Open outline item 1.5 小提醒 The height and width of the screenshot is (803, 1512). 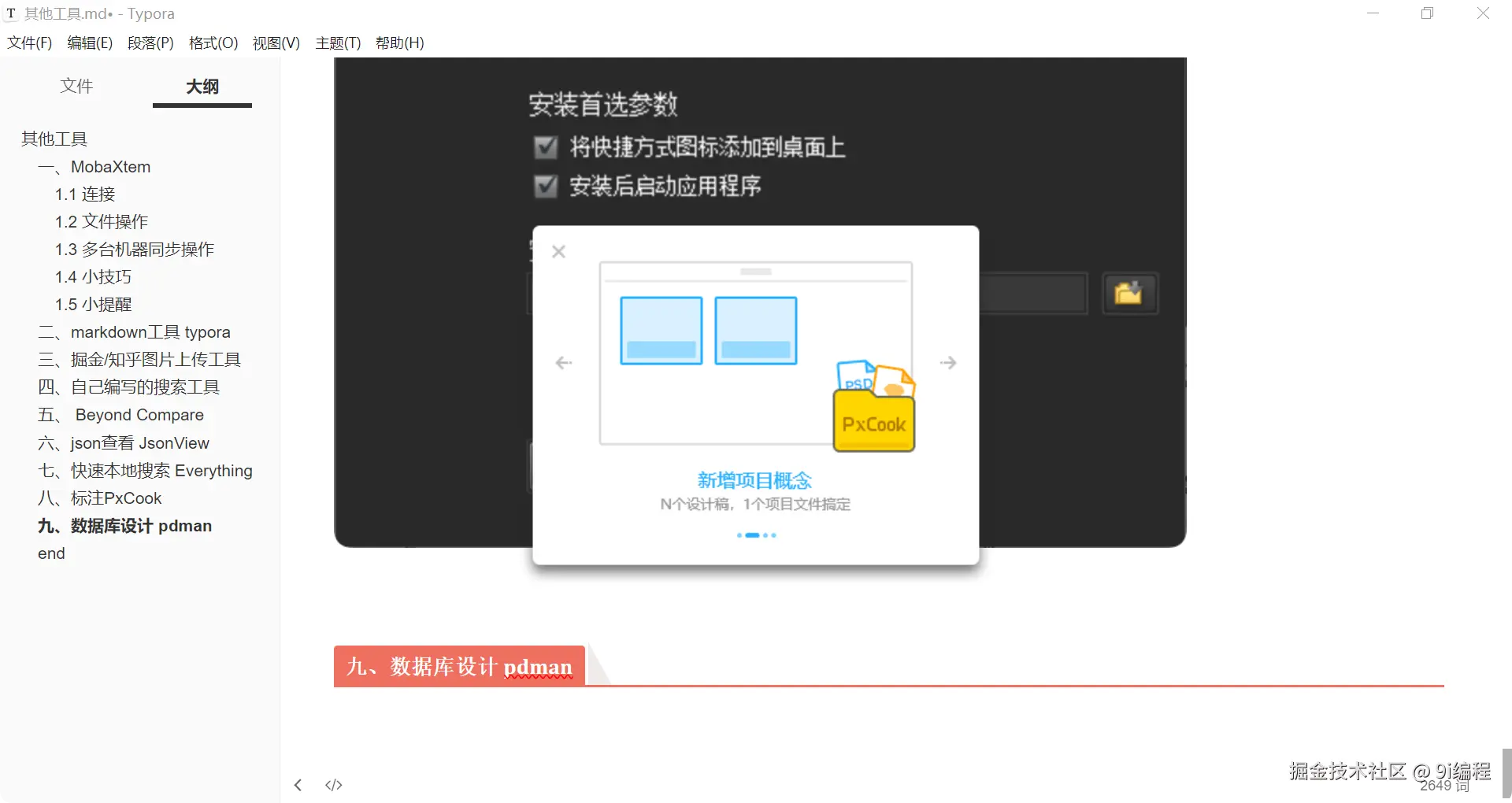93,305
